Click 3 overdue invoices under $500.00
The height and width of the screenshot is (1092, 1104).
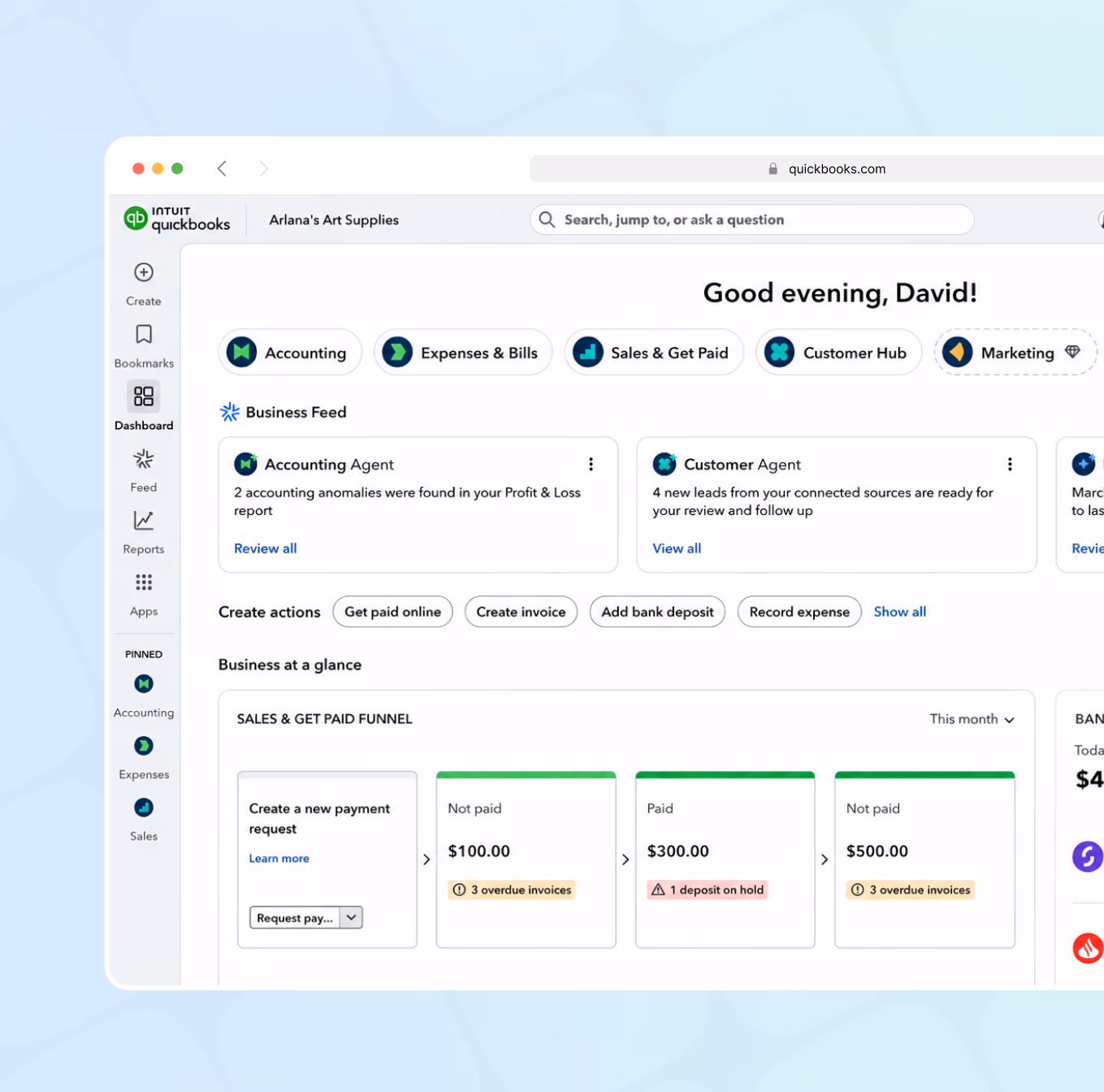coord(911,890)
